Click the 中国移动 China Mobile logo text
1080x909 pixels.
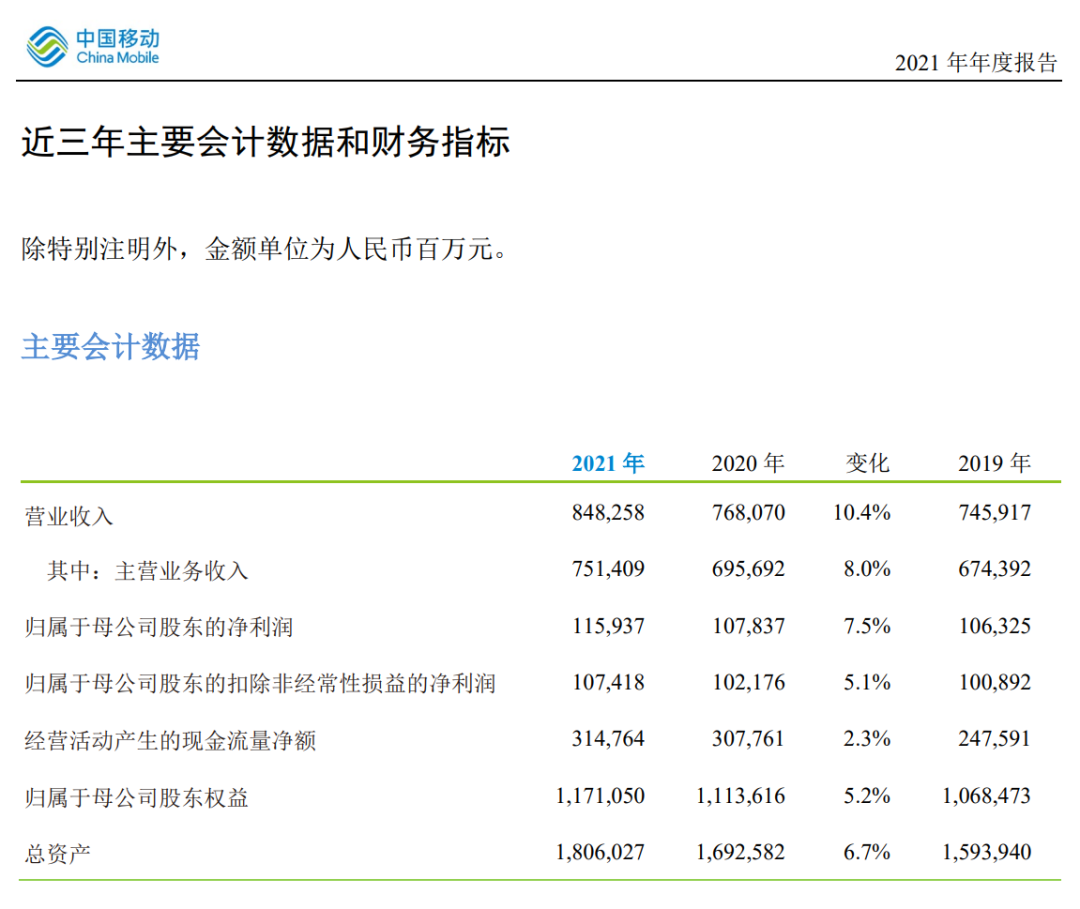click(x=118, y=47)
